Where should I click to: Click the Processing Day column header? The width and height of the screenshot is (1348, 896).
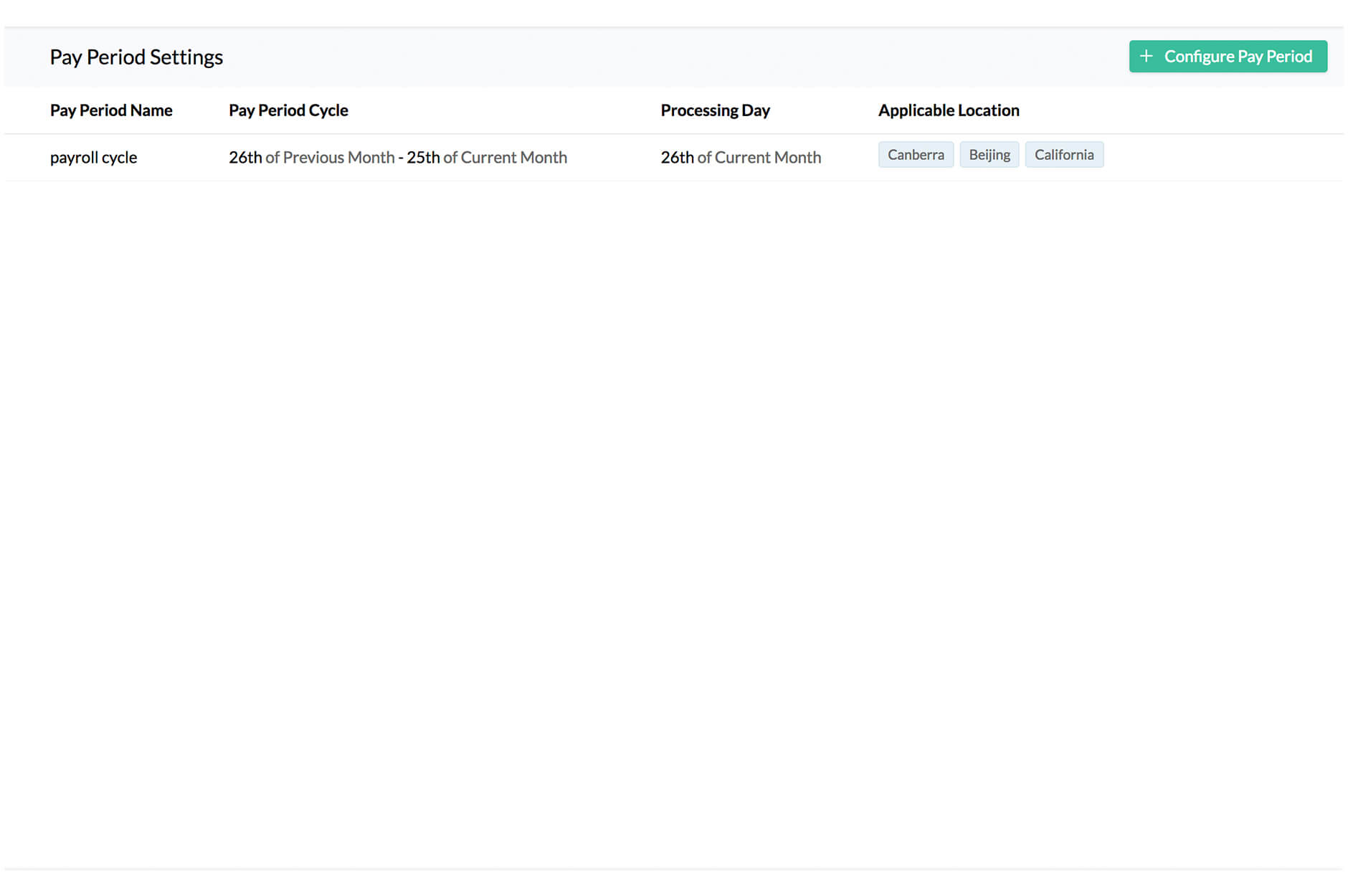[715, 110]
